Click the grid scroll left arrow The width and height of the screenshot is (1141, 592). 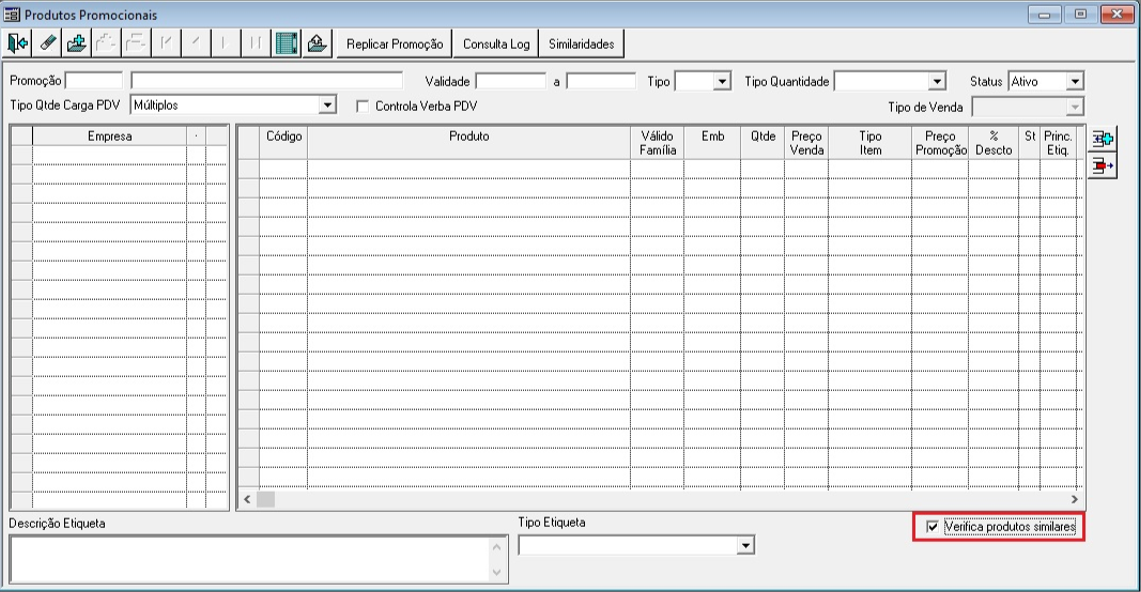coord(247,500)
